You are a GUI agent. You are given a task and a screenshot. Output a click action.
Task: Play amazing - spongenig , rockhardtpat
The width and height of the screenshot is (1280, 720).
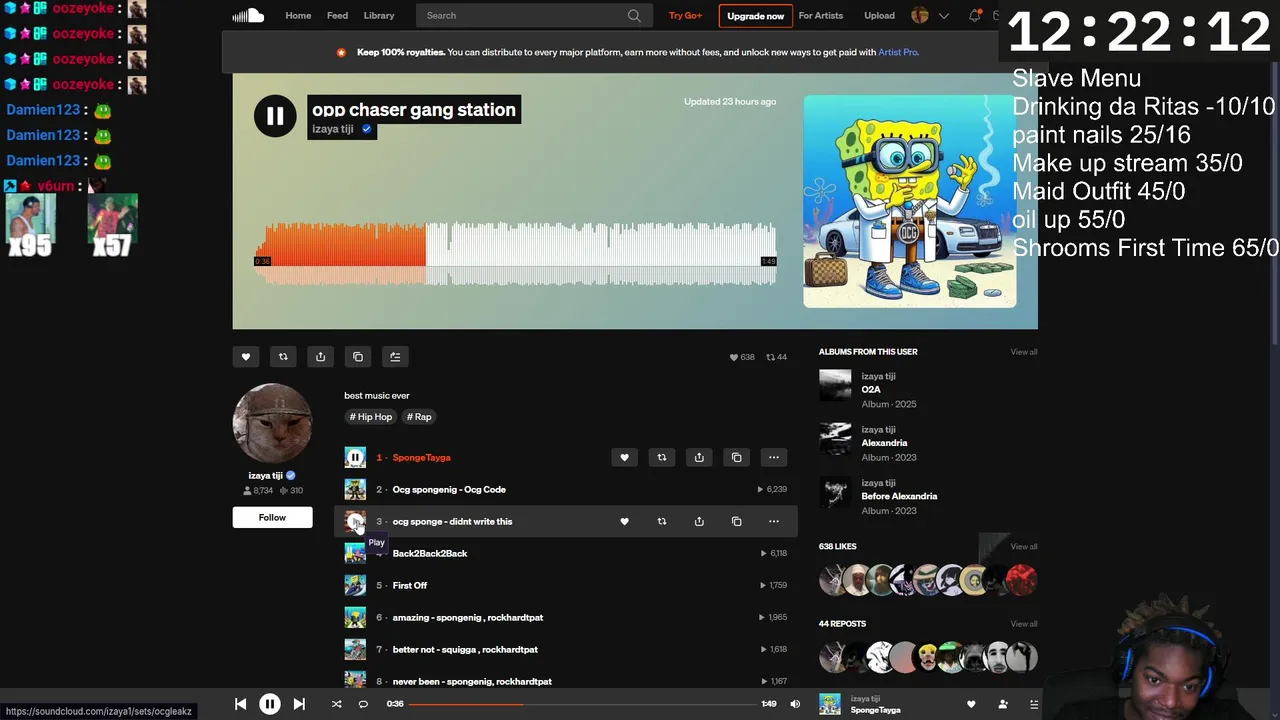click(x=355, y=617)
